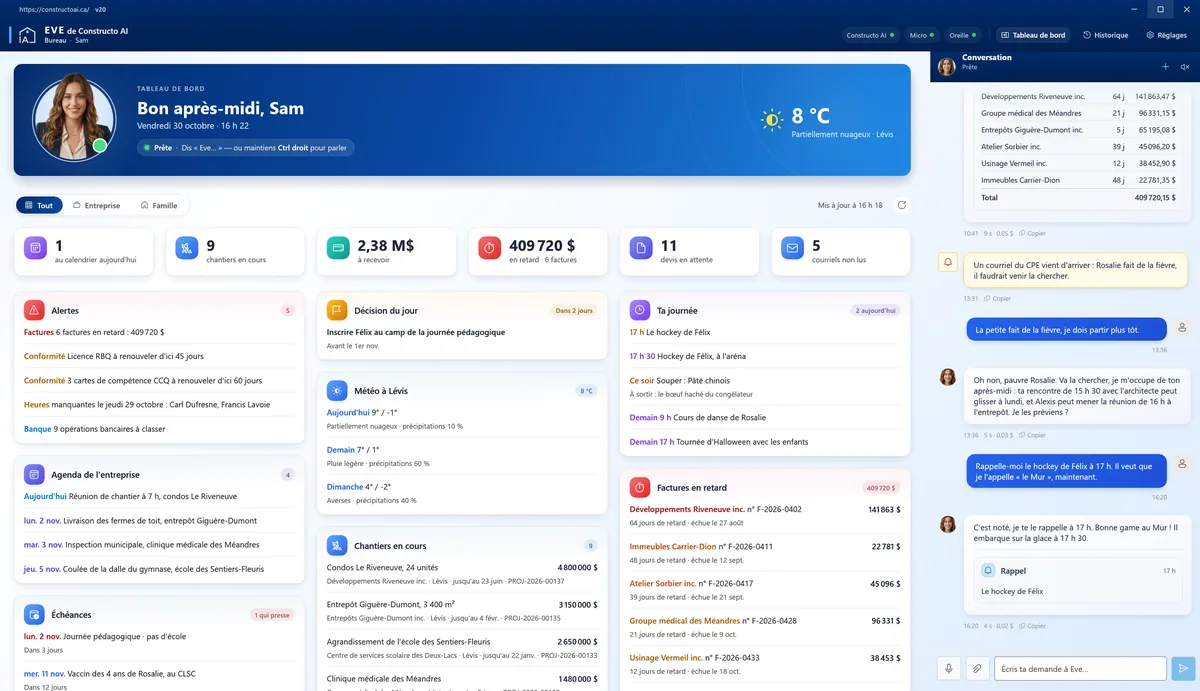Copy the 13:31 CPE notification message
The width and height of the screenshot is (1200, 691).
pyautogui.click(x=997, y=298)
